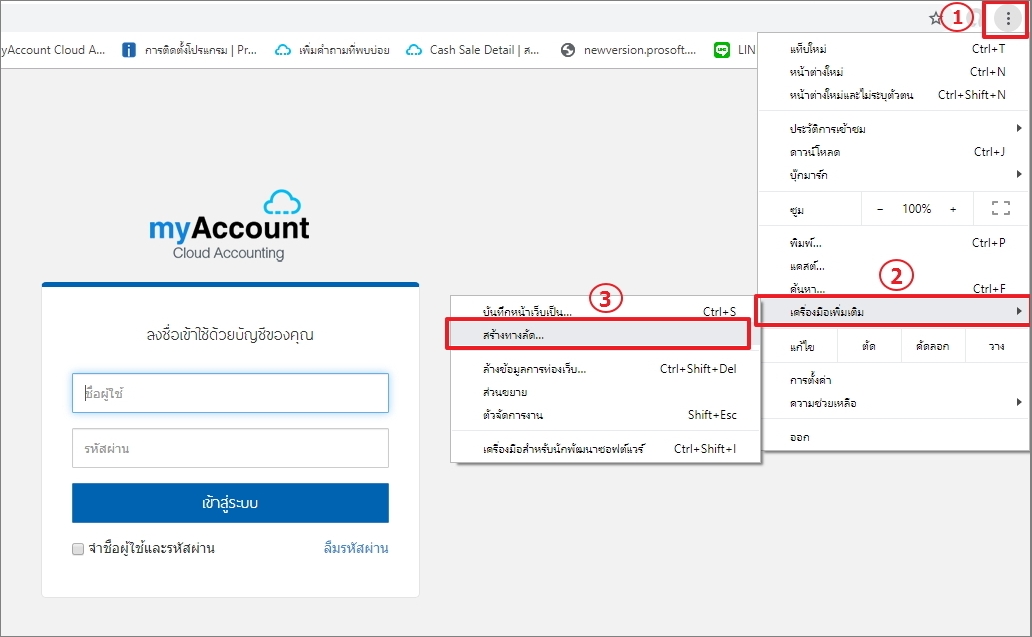This screenshot has height=637, width=1032.
Task: Open Task manager (Shift+Esc) entry
Action: 606,415
